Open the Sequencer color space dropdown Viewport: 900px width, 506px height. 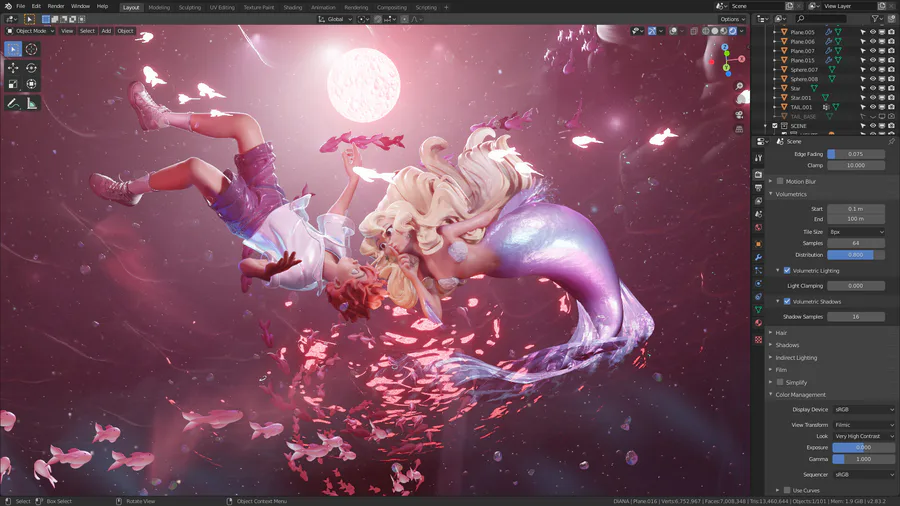pyautogui.click(x=864, y=474)
